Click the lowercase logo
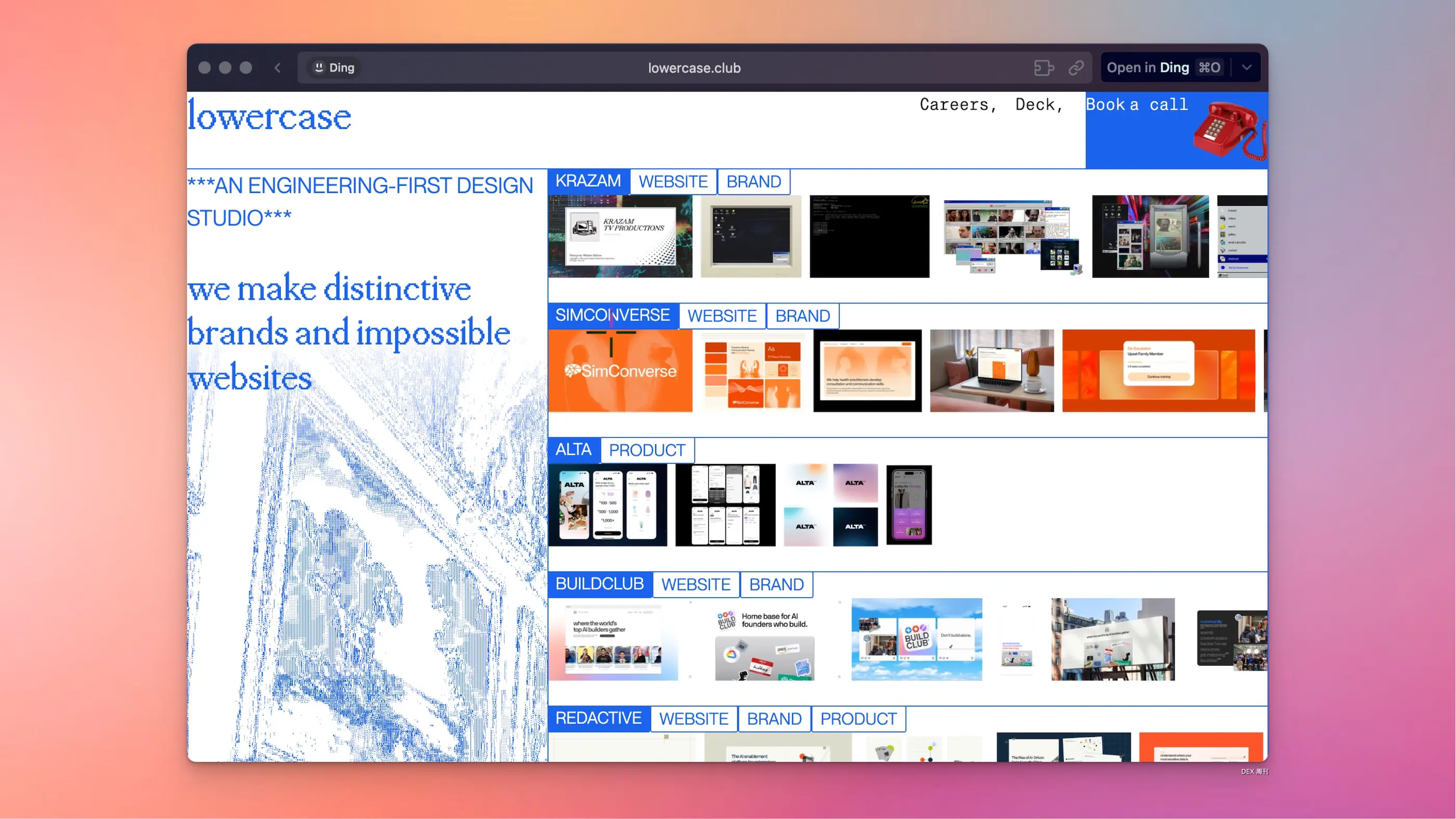 pos(269,116)
